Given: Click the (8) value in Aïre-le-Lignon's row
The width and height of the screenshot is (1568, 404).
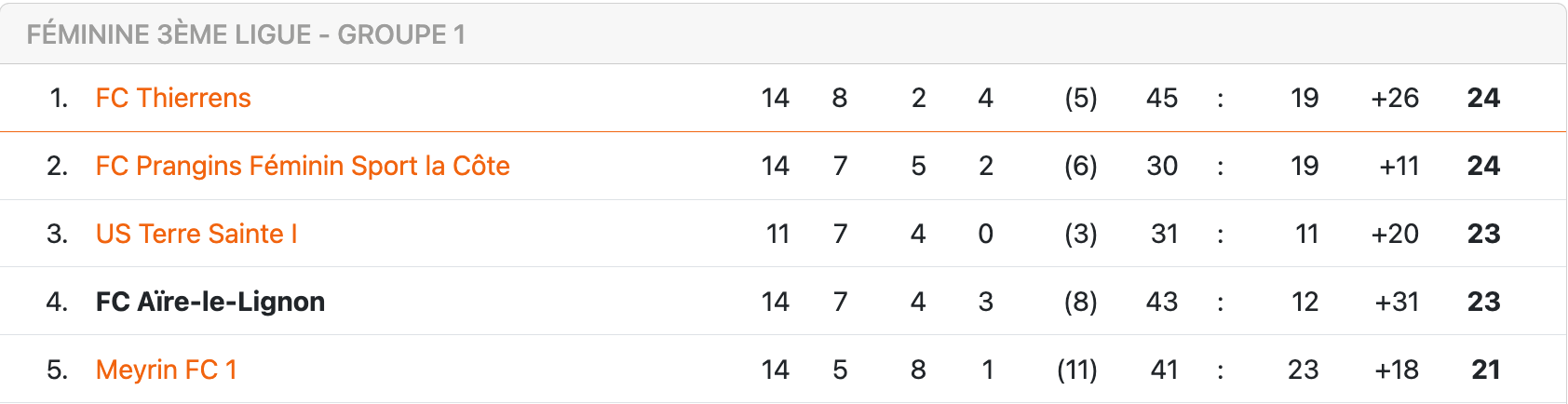Looking at the screenshot, I should tap(1080, 302).
